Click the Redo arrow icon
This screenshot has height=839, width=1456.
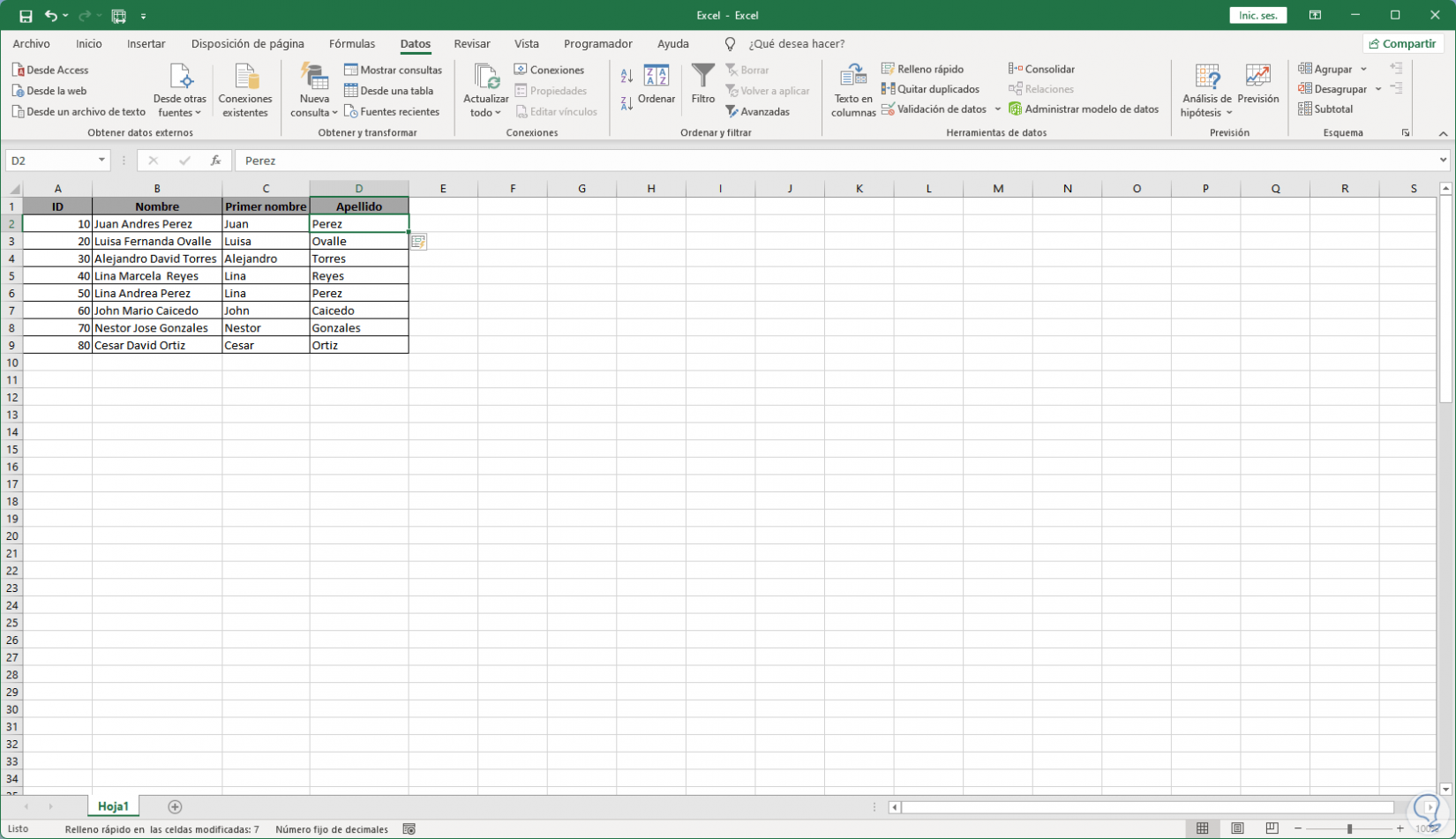(85, 16)
